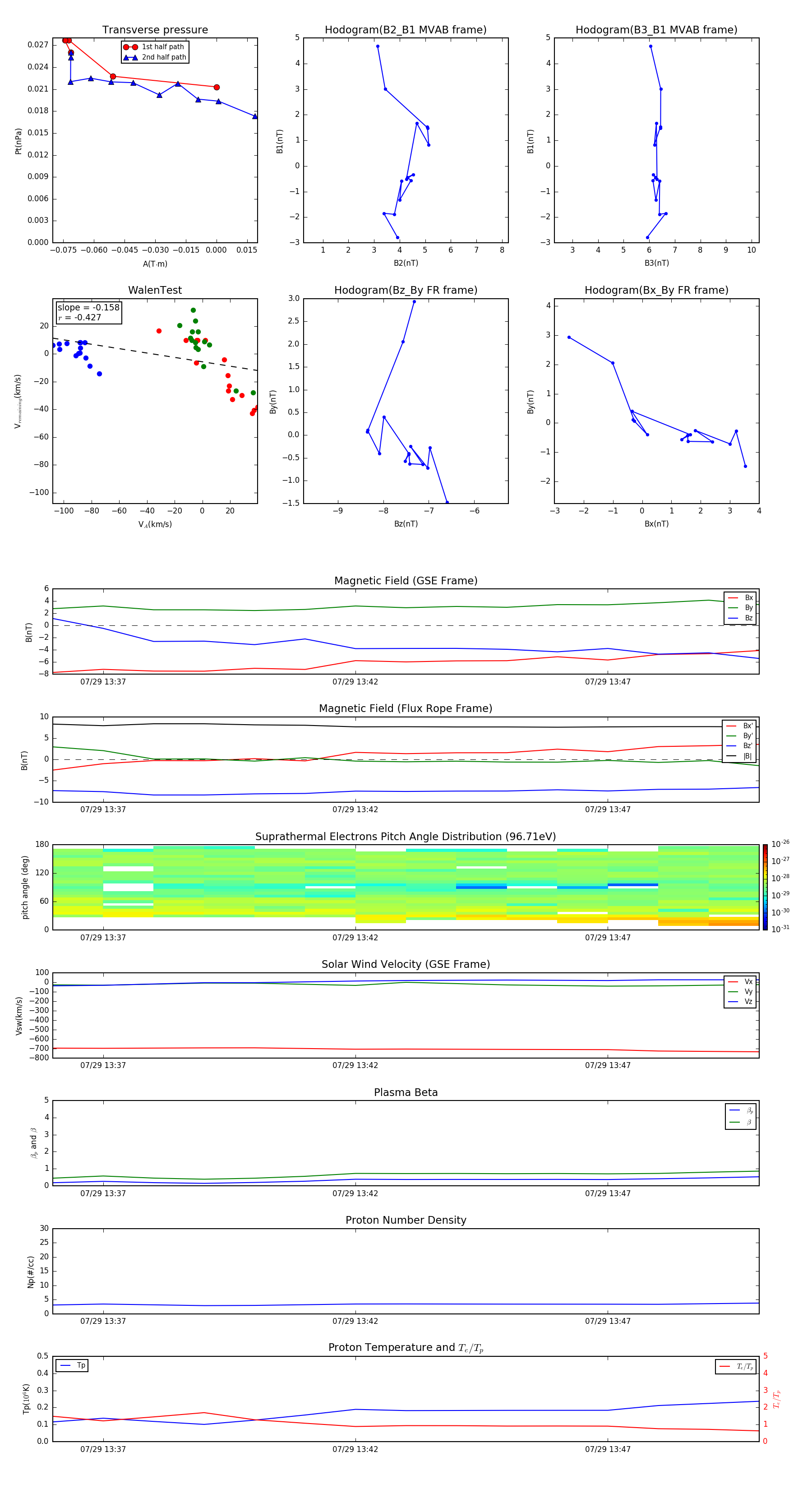Click the 'Vz' legend entry in velocity plot
The height and width of the screenshot is (1489, 812).
(740, 1002)
